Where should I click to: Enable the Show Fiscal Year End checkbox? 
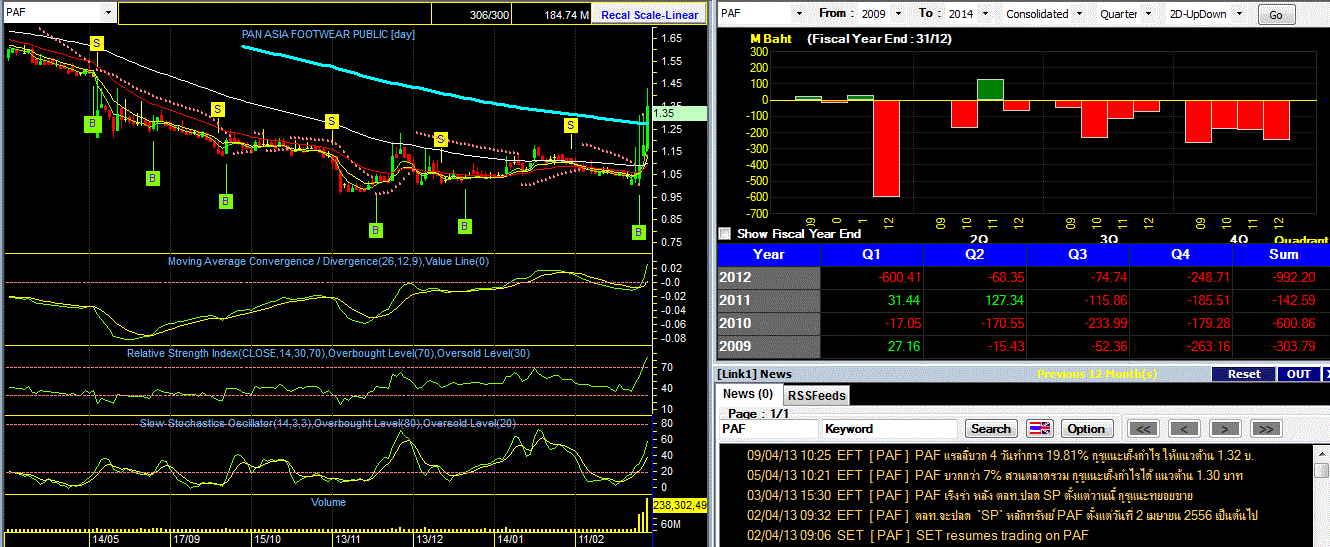[x=725, y=233]
